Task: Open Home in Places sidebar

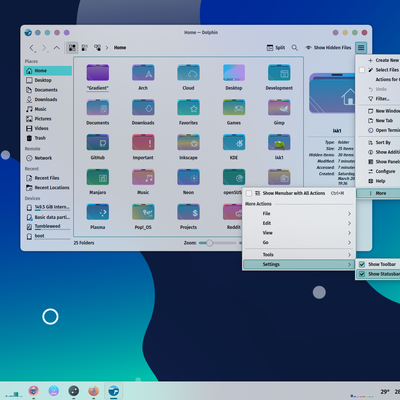Action: click(48, 71)
